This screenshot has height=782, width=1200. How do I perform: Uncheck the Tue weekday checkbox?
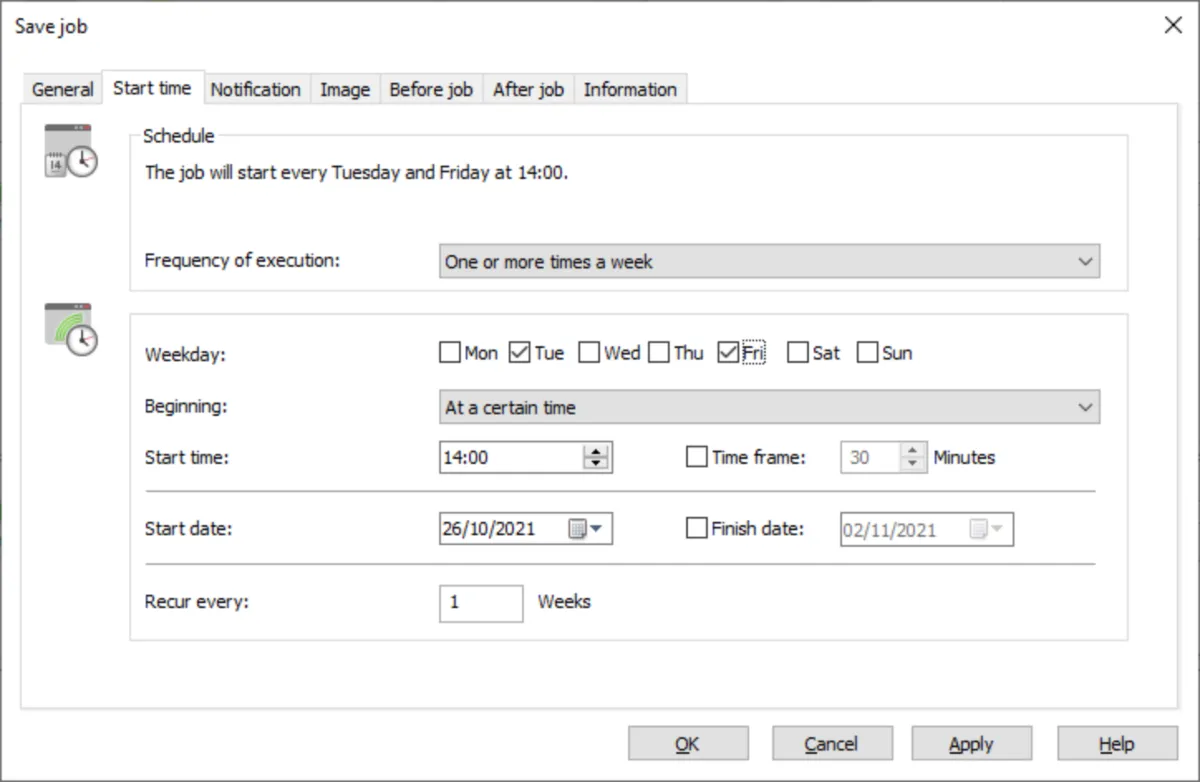tap(519, 353)
